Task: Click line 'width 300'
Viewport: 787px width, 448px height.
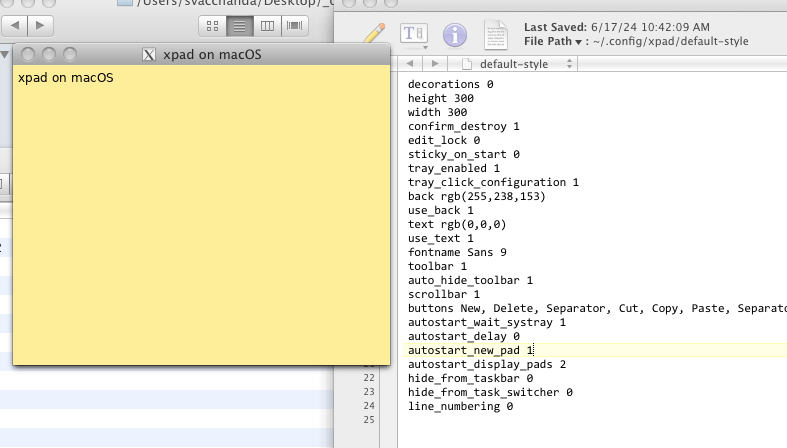Action: coord(437,112)
